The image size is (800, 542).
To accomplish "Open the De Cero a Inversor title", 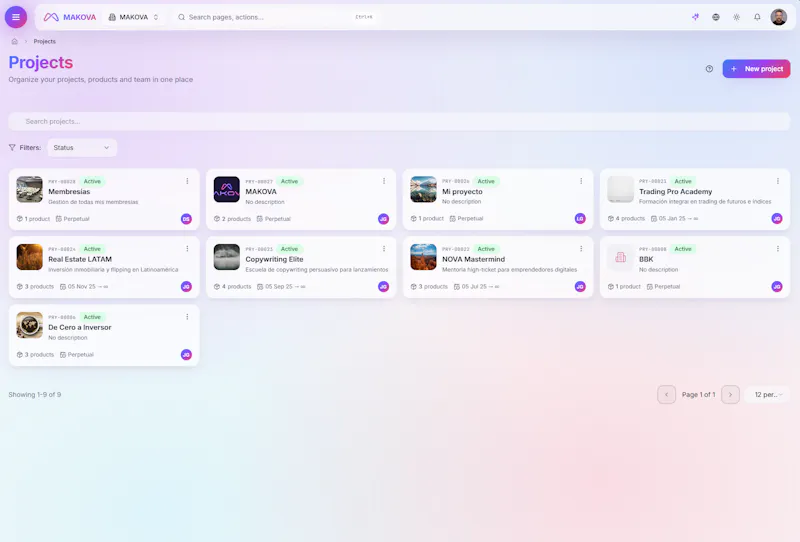I will click(x=80, y=328).
